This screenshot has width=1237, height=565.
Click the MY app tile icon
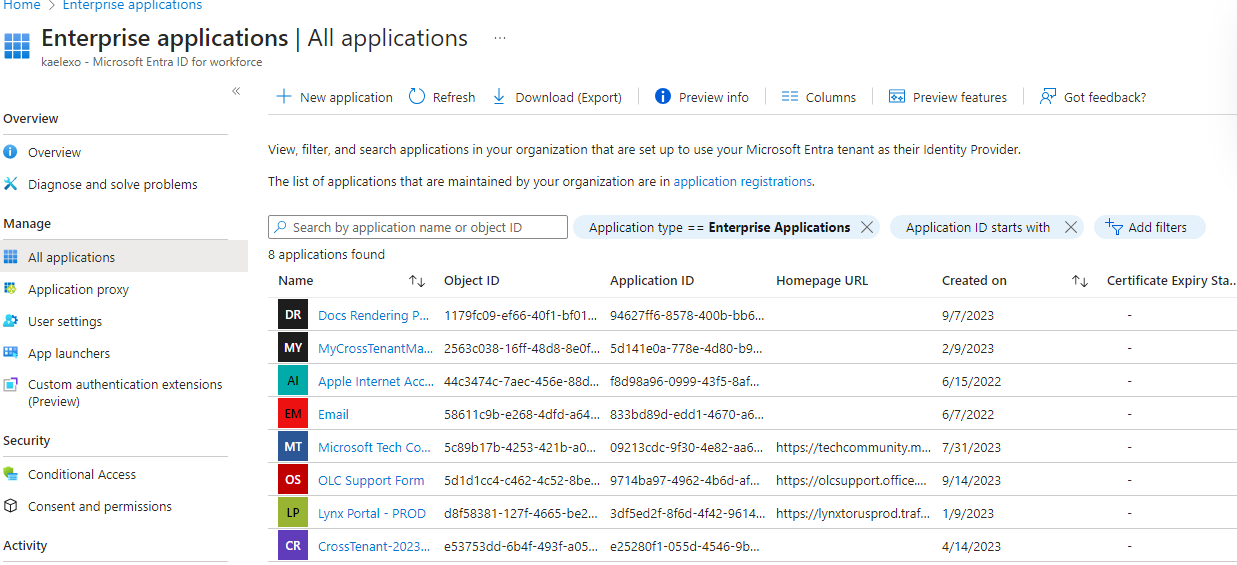pos(293,348)
